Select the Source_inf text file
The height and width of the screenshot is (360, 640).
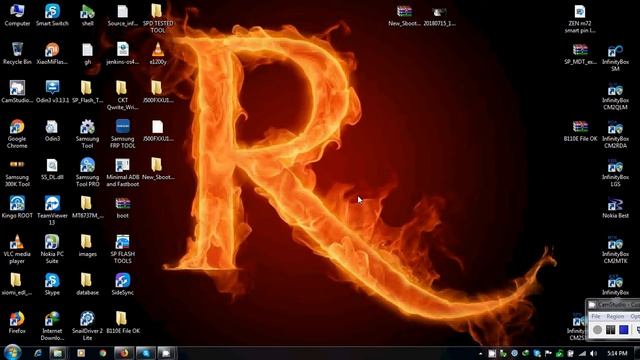pyautogui.click(x=122, y=15)
